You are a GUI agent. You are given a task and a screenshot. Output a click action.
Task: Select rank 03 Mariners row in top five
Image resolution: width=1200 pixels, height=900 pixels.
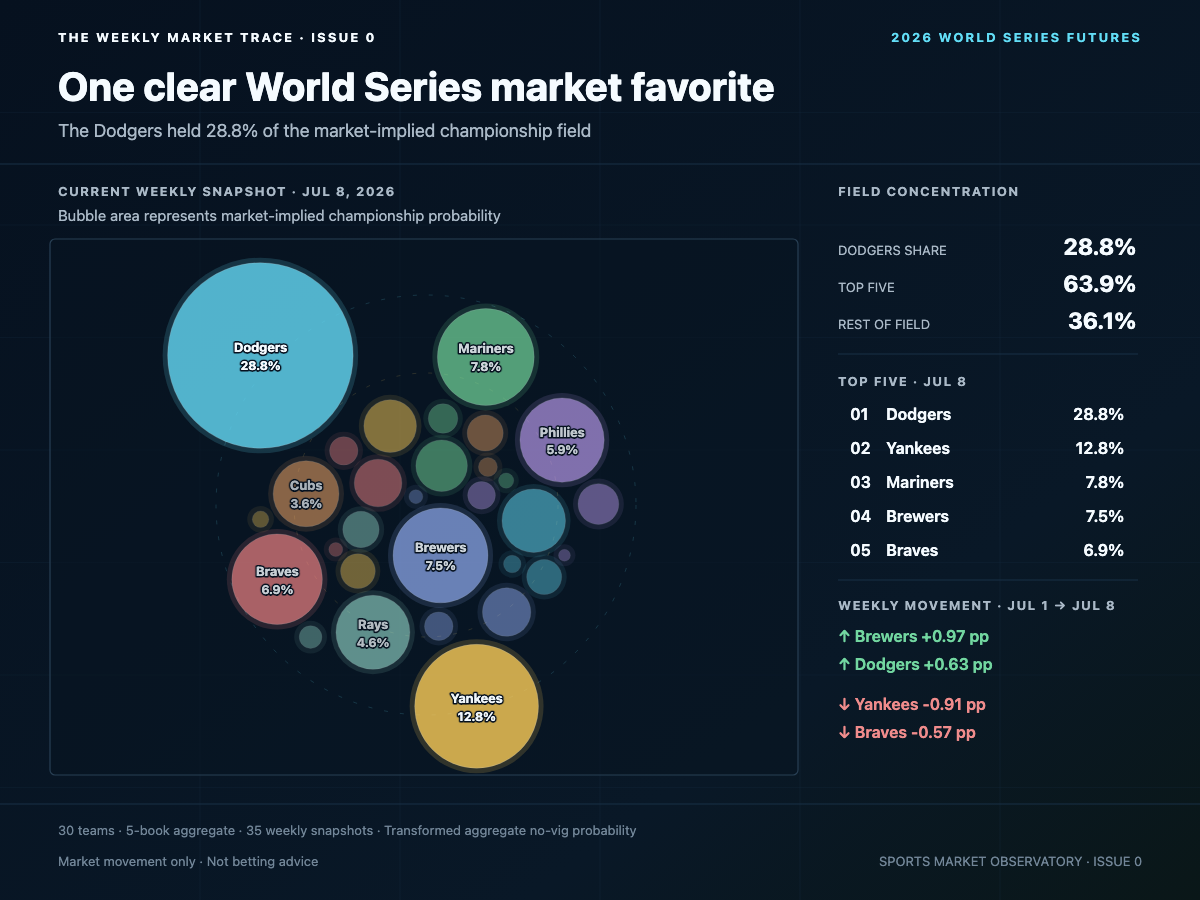(x=988, y=482)
